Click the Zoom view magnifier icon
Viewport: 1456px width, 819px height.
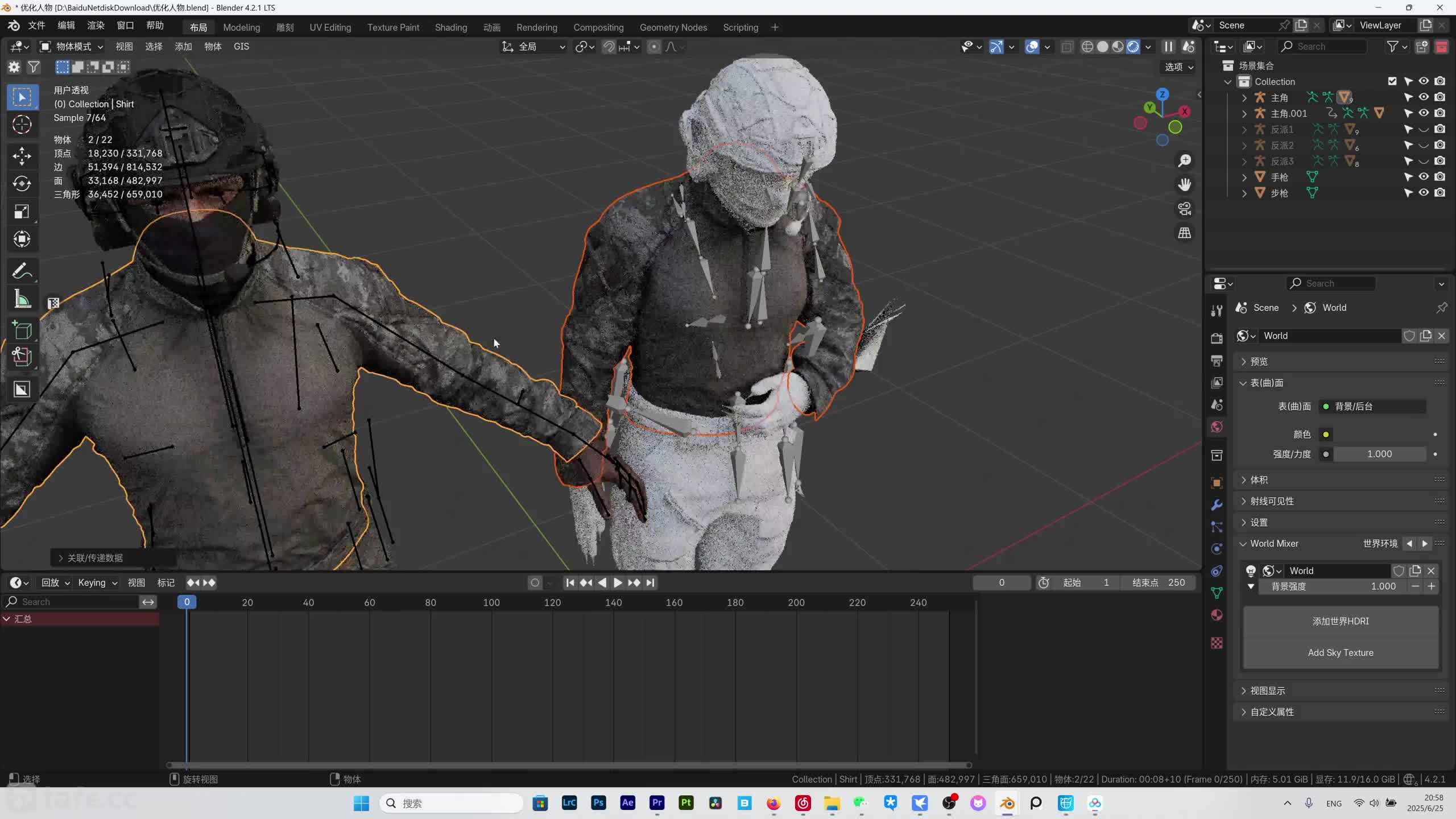tap(1185, 161)
